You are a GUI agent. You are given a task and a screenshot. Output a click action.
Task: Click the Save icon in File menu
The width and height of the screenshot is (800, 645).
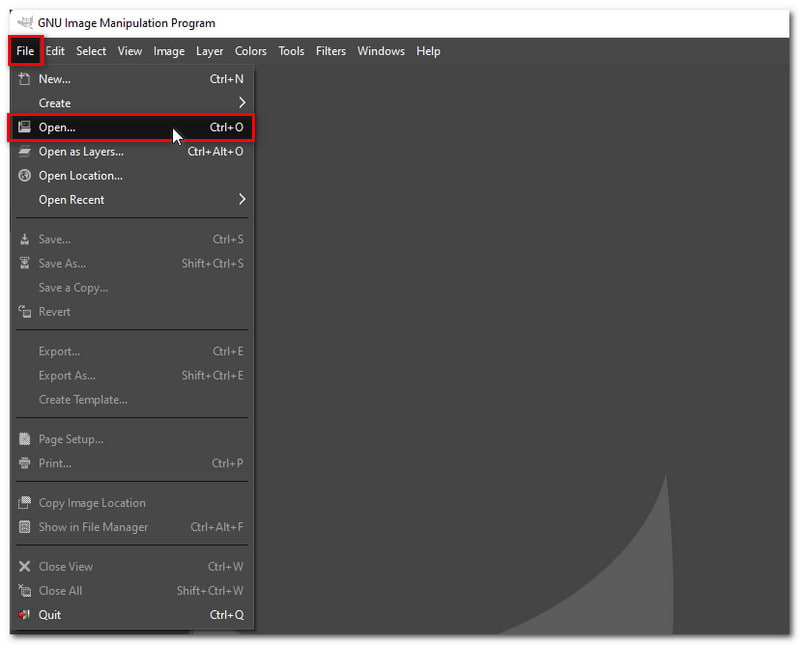(24, 239)
